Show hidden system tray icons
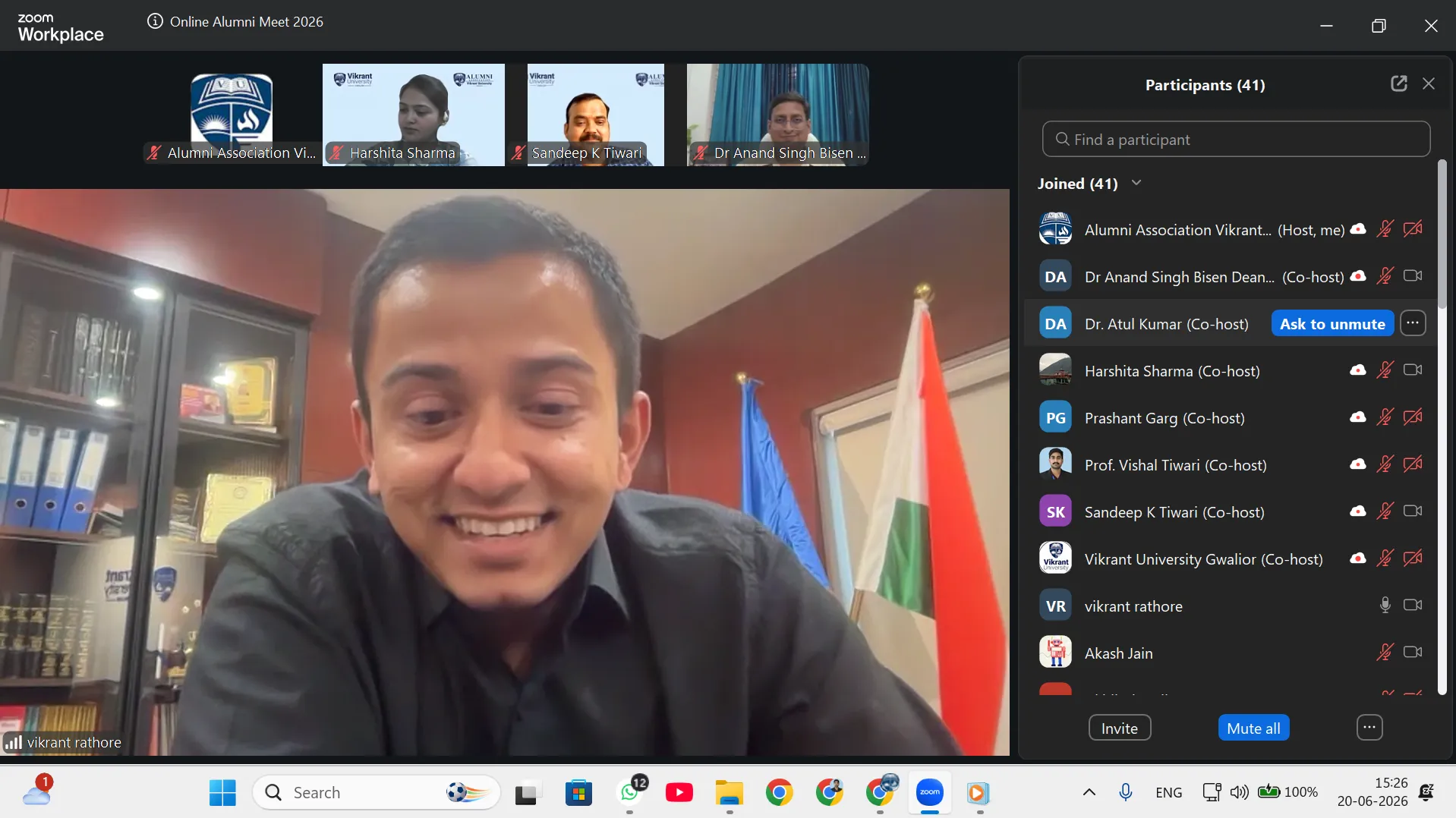Viewport: 1456px width, 818px height. pyautogui.click(x=1089, y=793)
